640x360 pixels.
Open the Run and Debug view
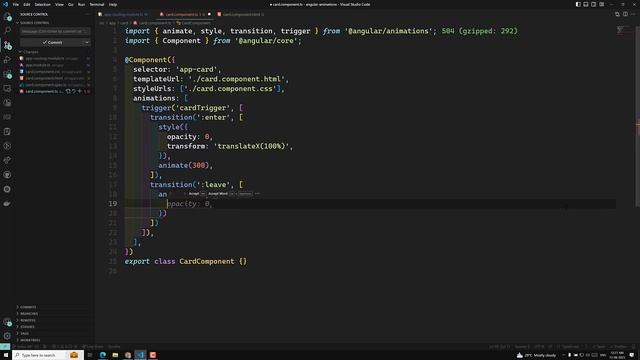coord(7,60)
